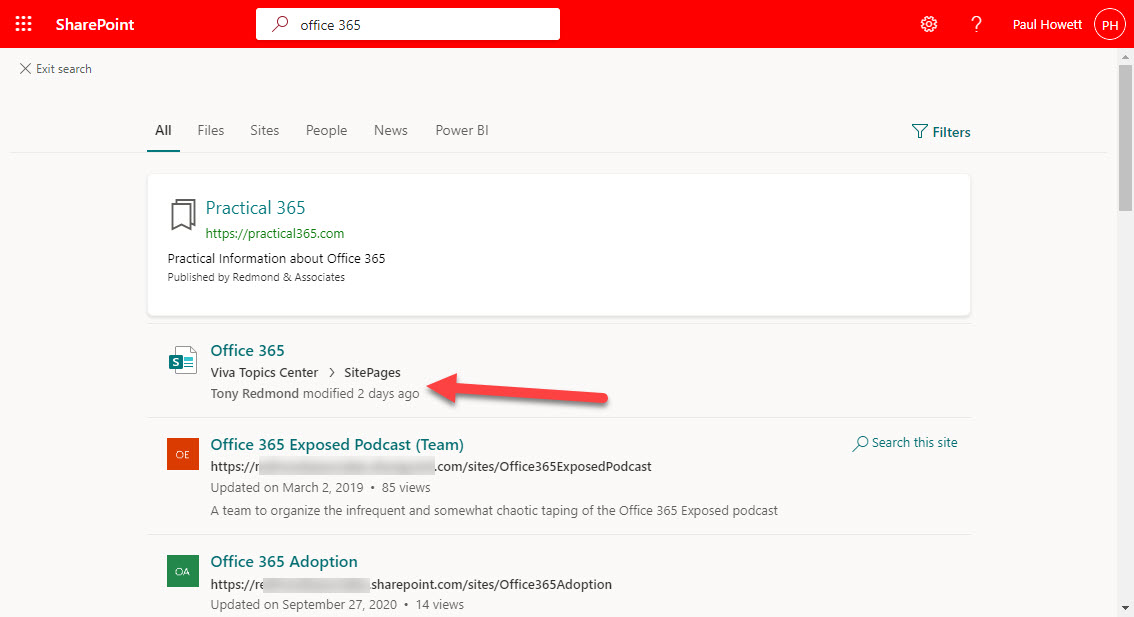Open the PH profile avatar menu
This screenshot has height=617, width=1134.
1109,23
